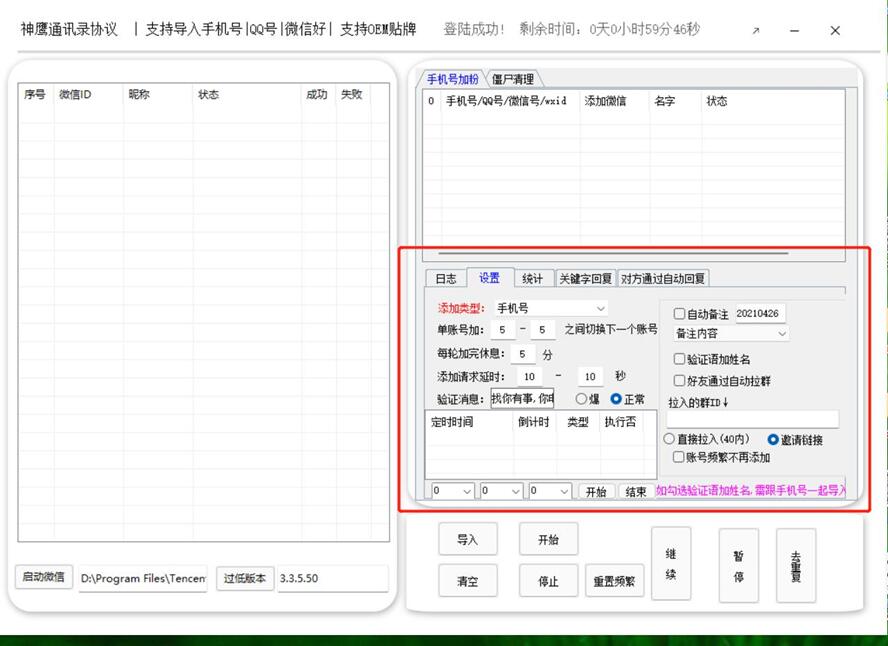Screen dimensions: 888x646
Task: Open the third timer dropdown showing 0
Action: (x=549, y=491)
